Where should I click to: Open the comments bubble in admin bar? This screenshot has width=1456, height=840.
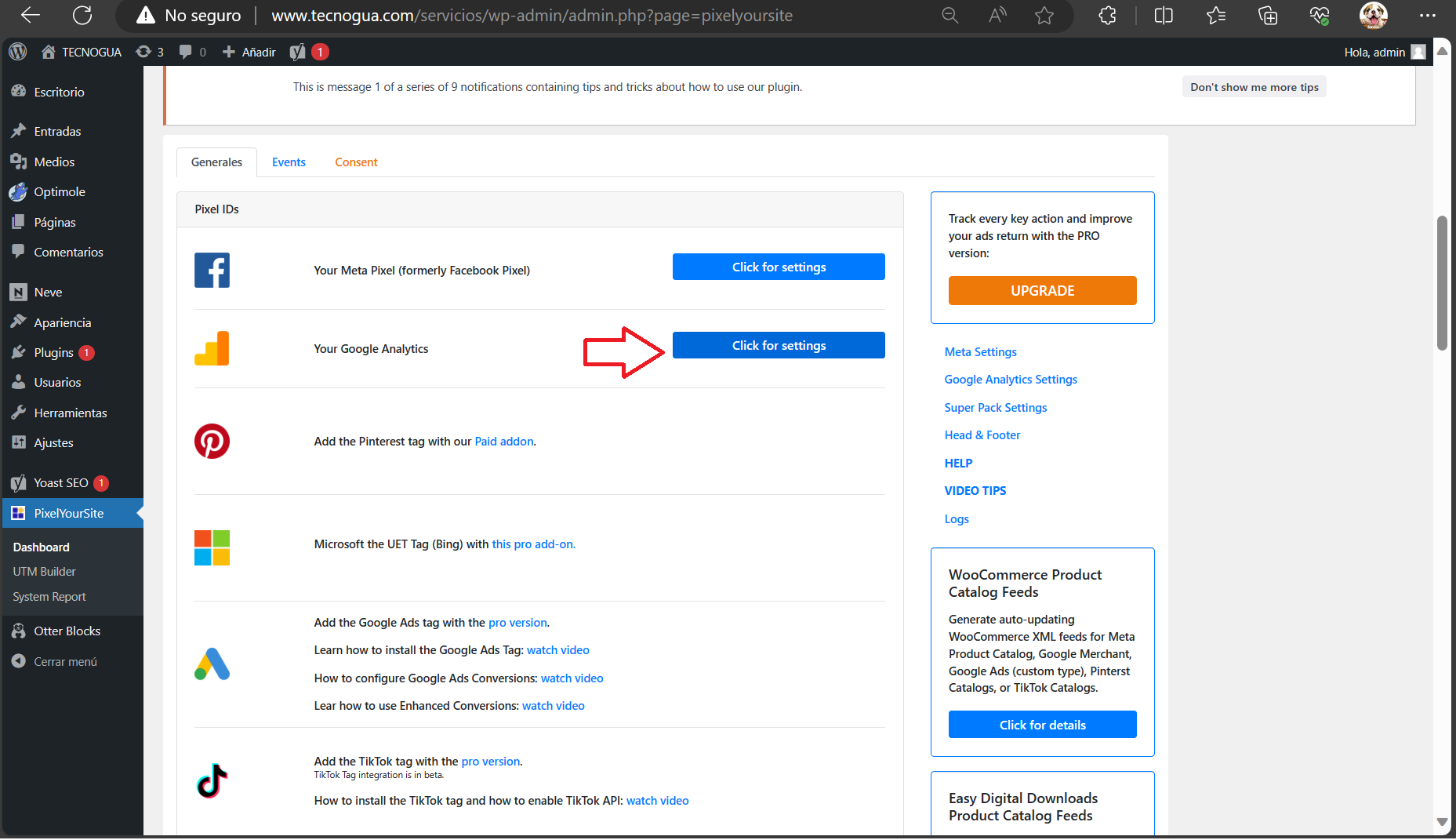193,52
